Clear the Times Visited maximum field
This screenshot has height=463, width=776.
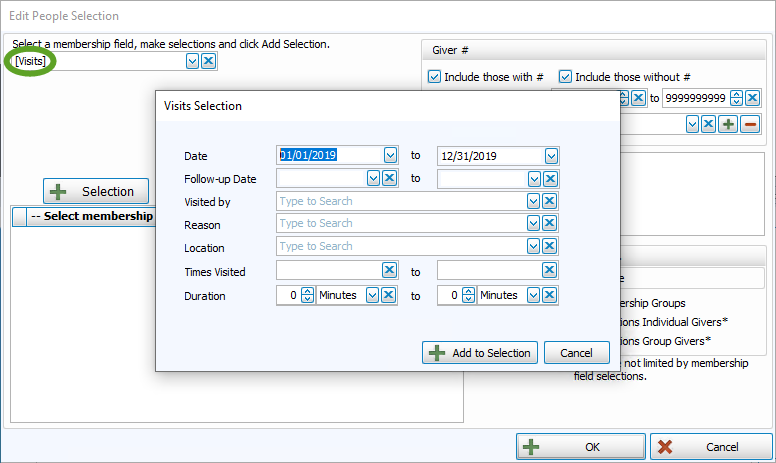point(550,271)
